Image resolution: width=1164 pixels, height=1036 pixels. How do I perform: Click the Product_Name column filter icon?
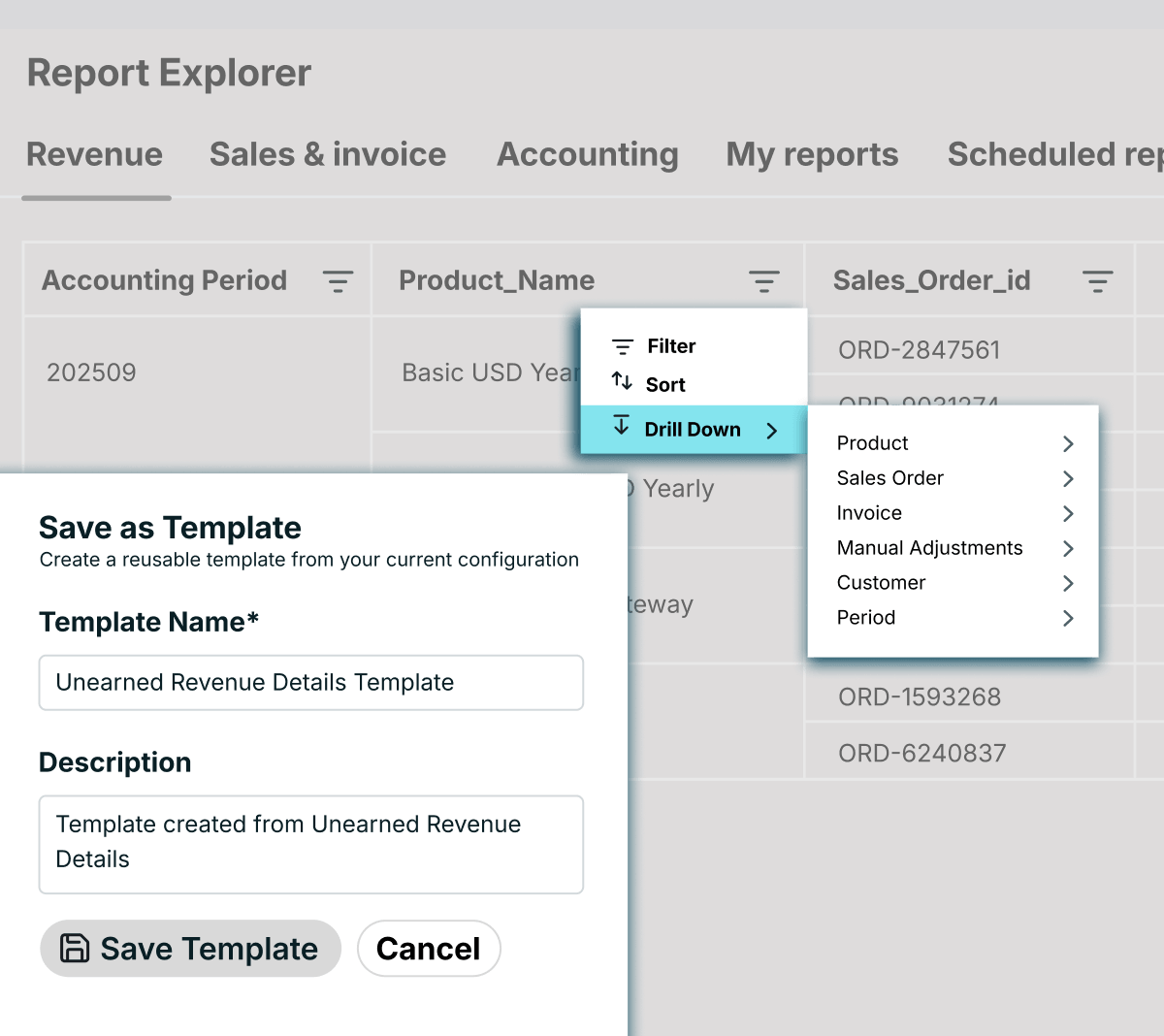(x=764, y=281)
